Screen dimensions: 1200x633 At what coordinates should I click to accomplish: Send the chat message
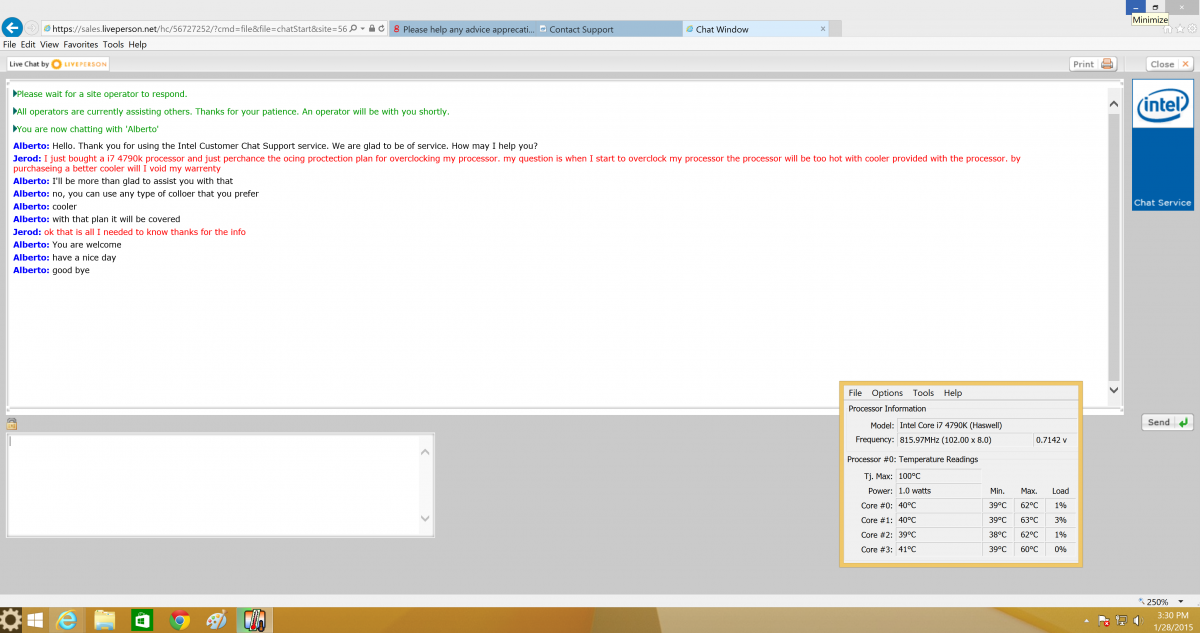pos(1168,423)
